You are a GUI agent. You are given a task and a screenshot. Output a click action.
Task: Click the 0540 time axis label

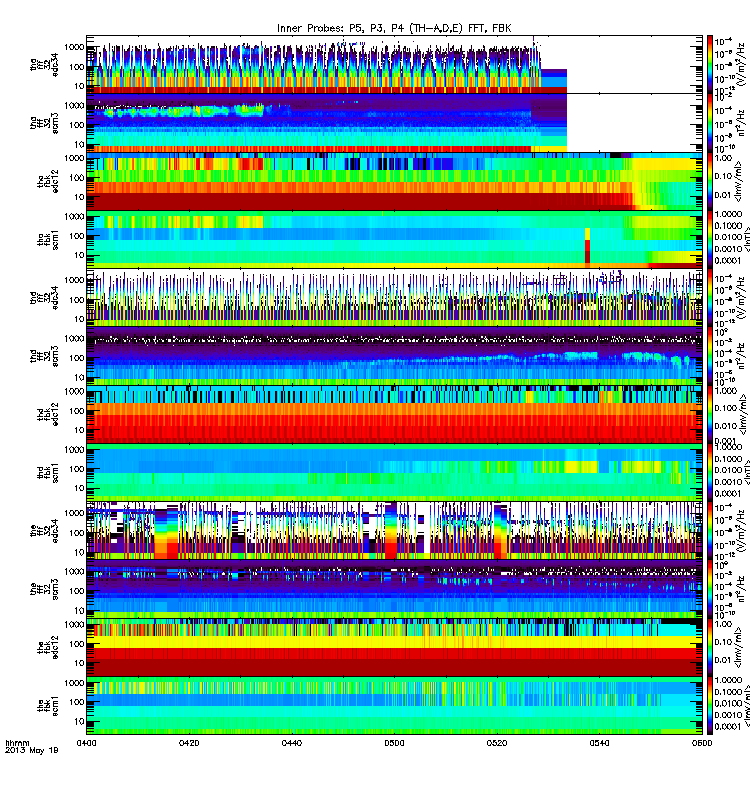pos(599,743)
